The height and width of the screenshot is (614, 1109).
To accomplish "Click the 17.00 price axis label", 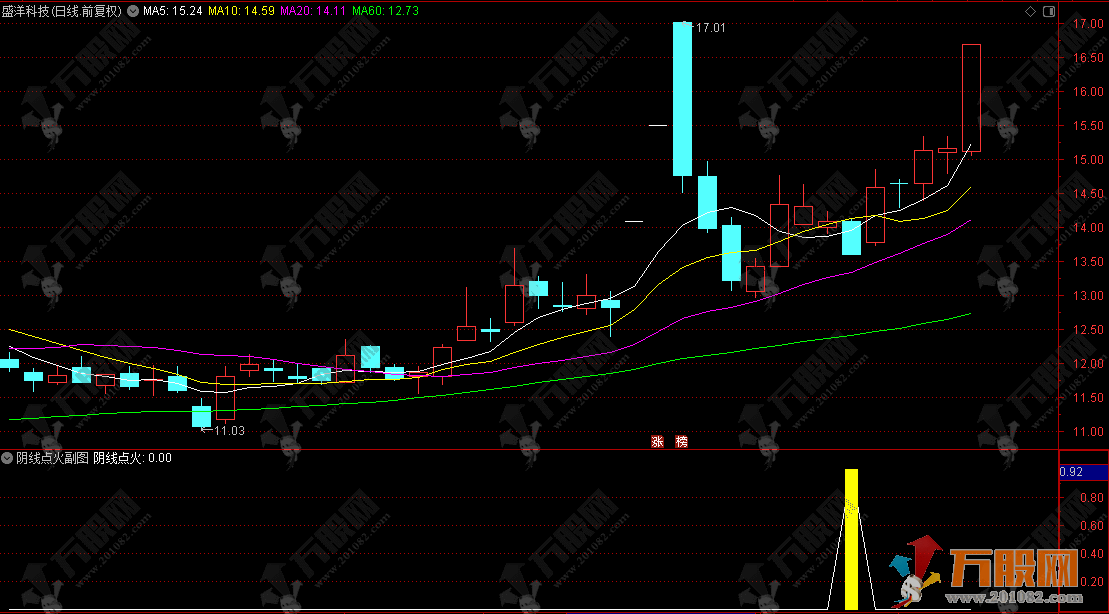I will coord(1088,23).
